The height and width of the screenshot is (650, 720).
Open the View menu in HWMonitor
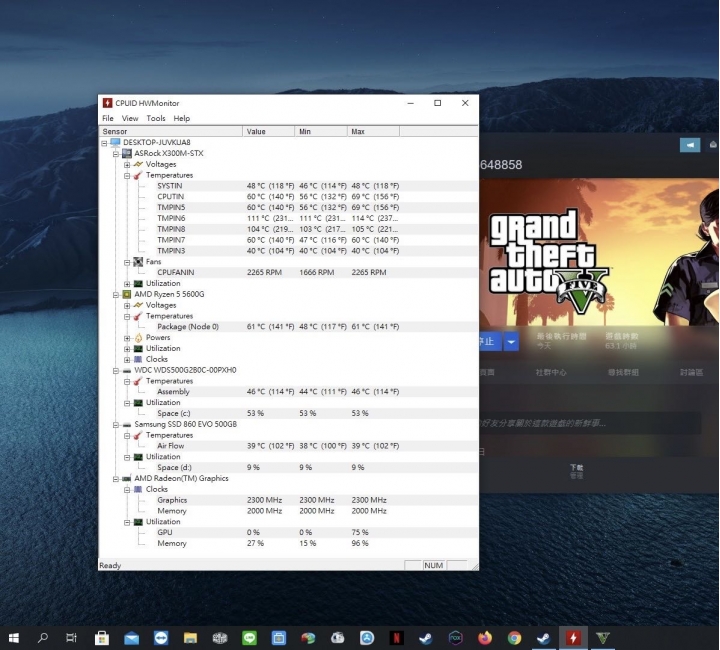[x=130, y=118]
